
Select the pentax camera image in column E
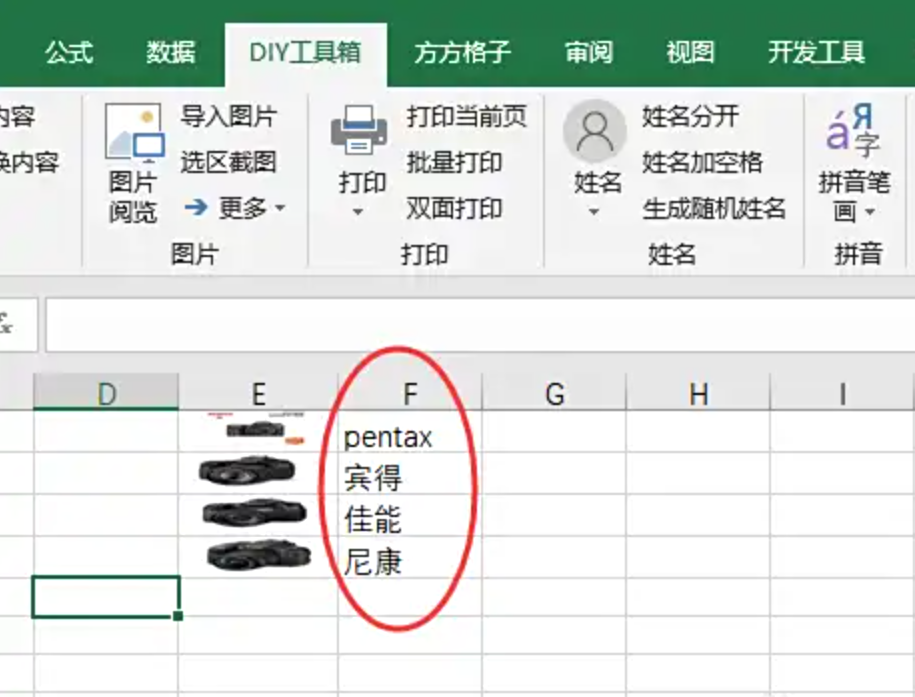257,429
